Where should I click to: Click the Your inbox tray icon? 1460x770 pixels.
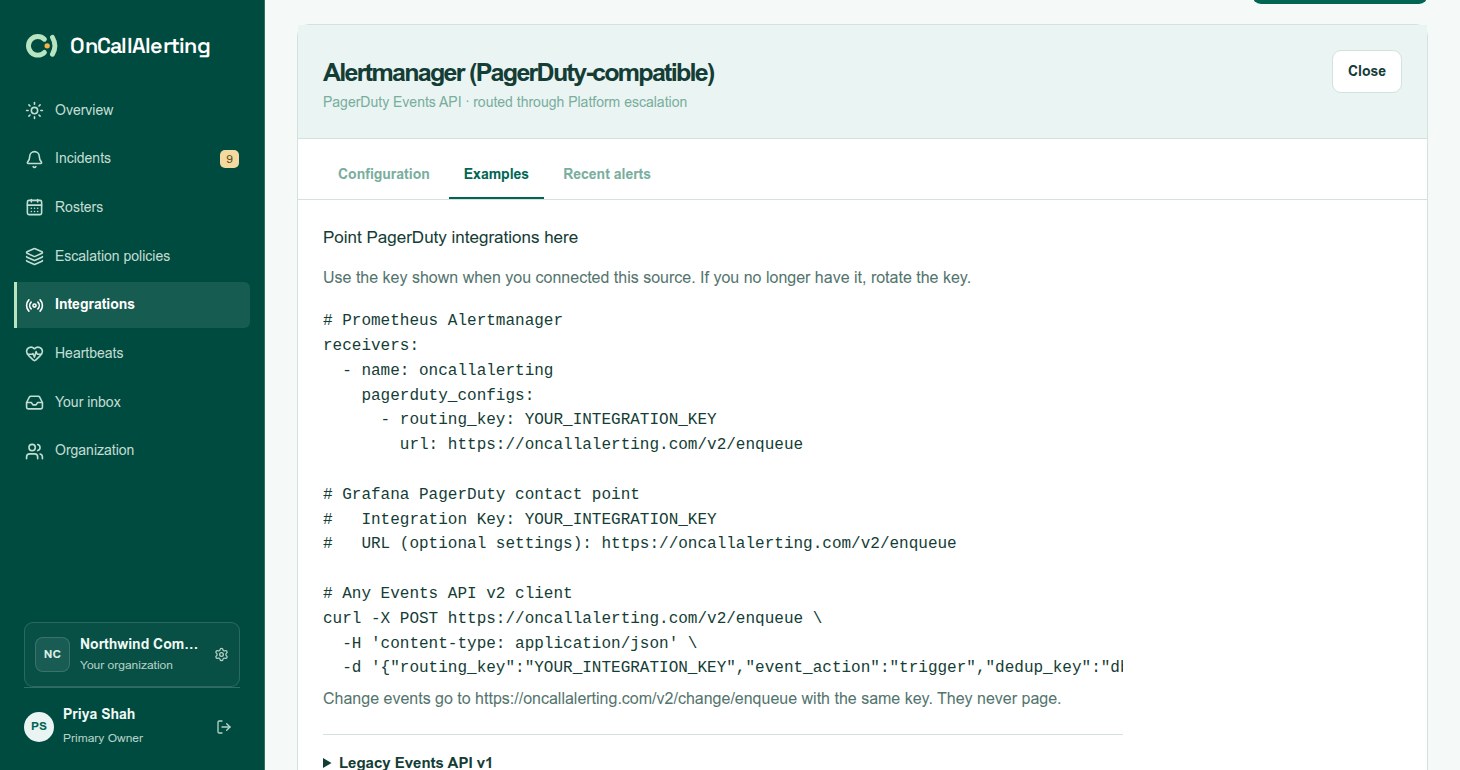click(x=35, y=402)
